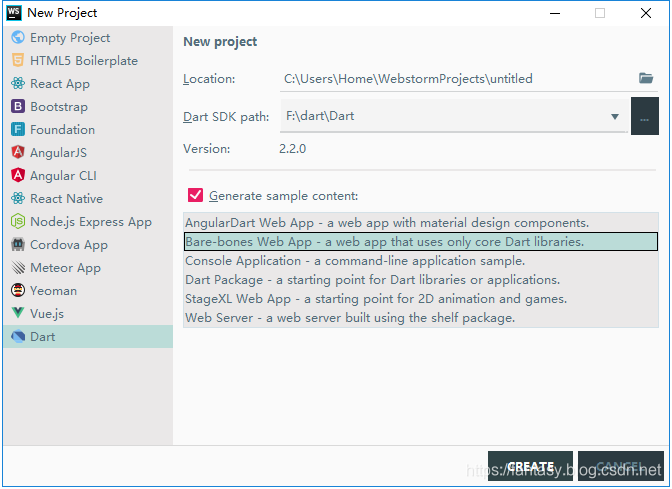Minimize the New Project window

555,13
